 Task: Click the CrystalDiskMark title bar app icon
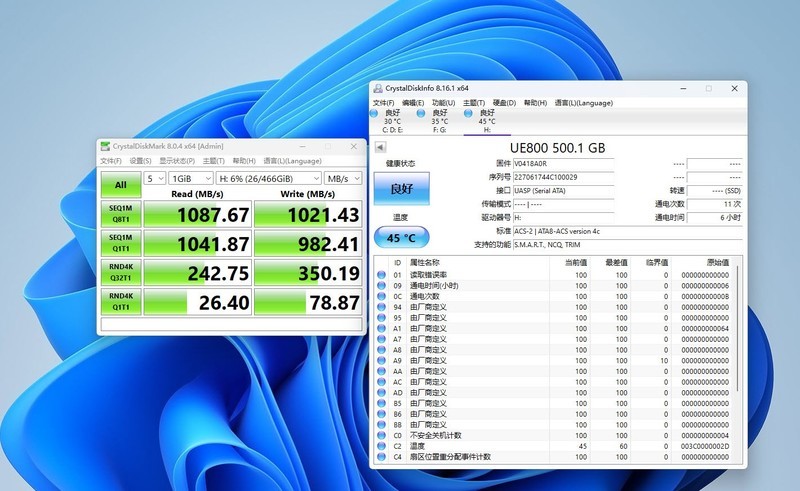tap(105, 146)
